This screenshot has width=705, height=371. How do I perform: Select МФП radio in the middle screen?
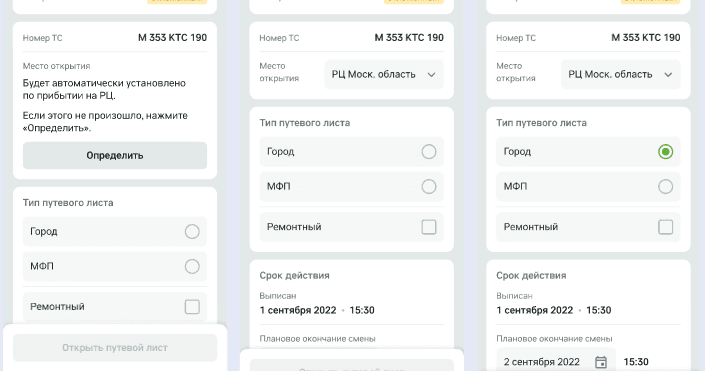click(429, 186)
